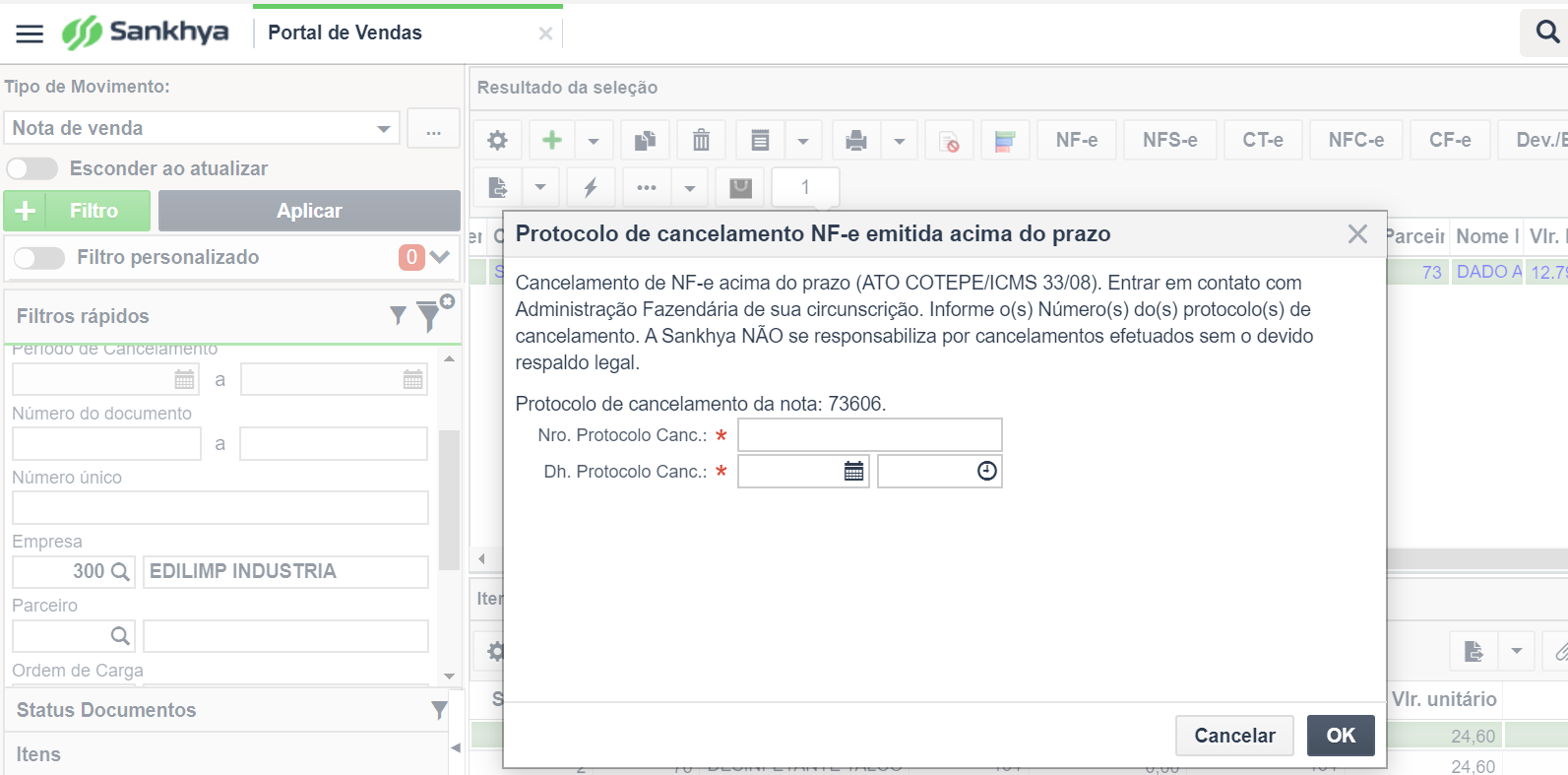Open start-date calendar for Período de Cancelamento
The image size is (1568, 775).
(184, 380)
